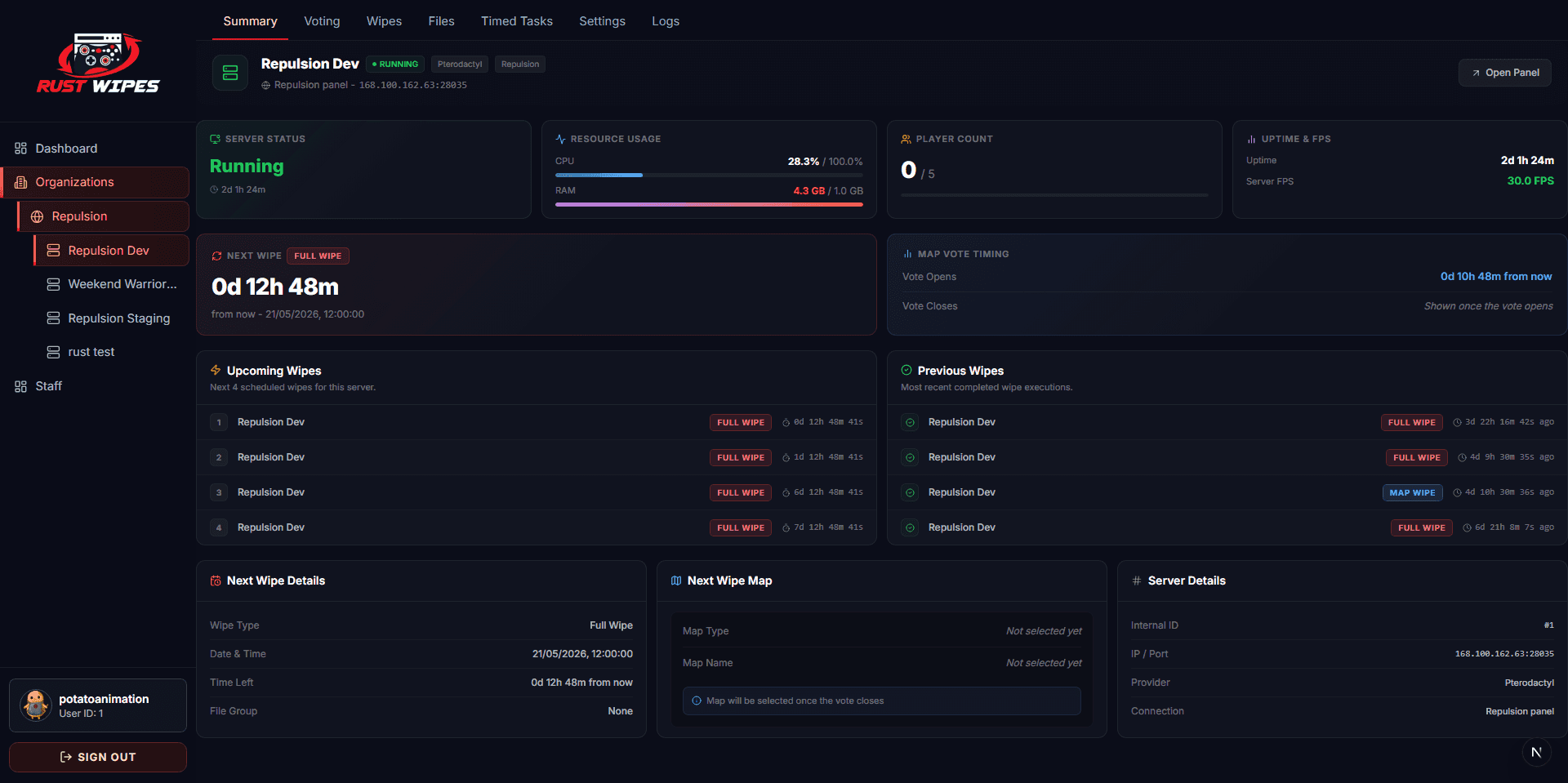Click the potatoanimation user profile card
Image resolution: width=1568 pixels, height=783 pixels.
point(98,705)
